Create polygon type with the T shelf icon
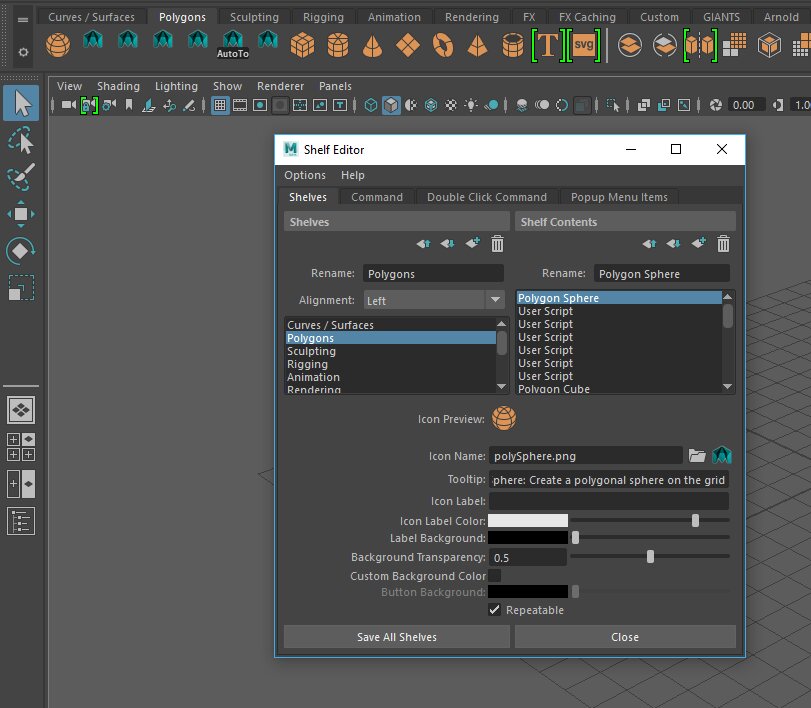Screen dimensions: 811x708 tap(548, 44)
